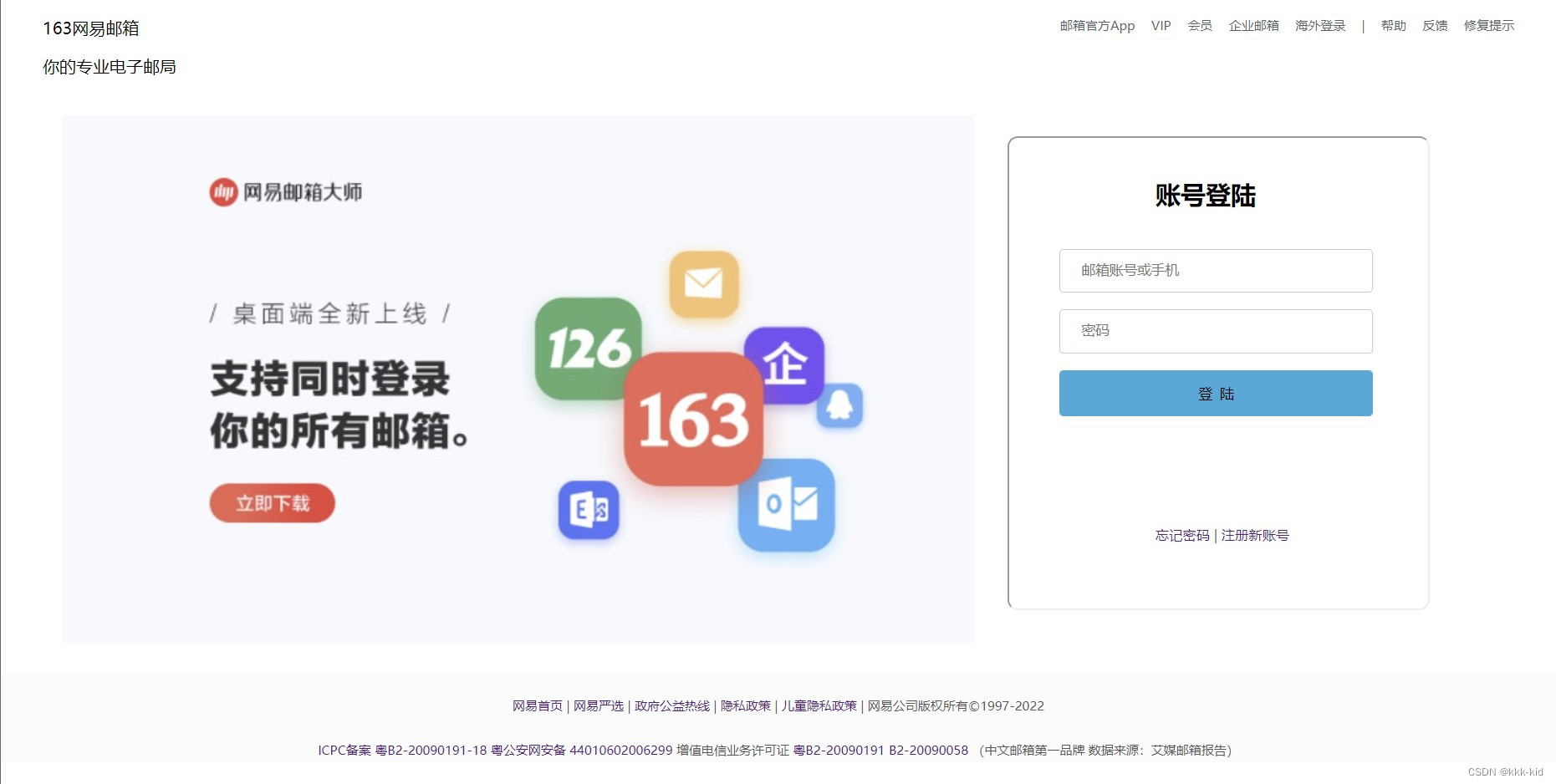Click the 登 陆 login button

pyautogui.click(x=1216, y=394)
